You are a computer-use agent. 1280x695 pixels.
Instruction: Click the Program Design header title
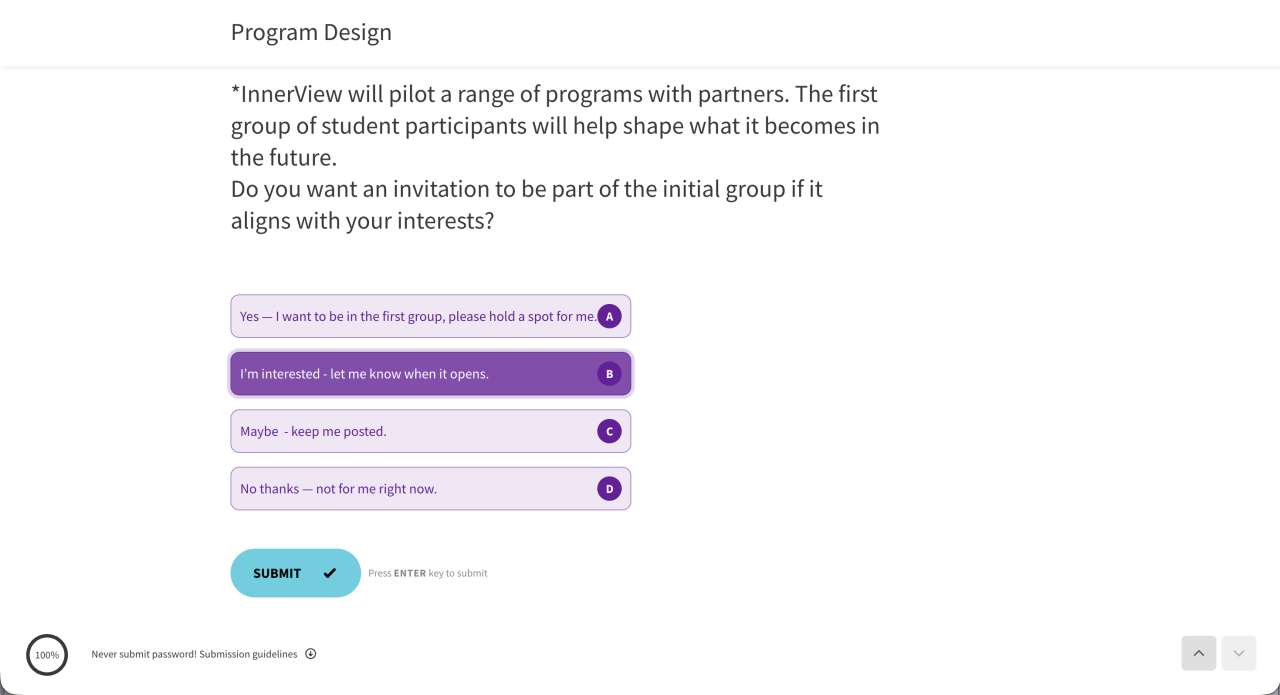click(x=311, y=32)
